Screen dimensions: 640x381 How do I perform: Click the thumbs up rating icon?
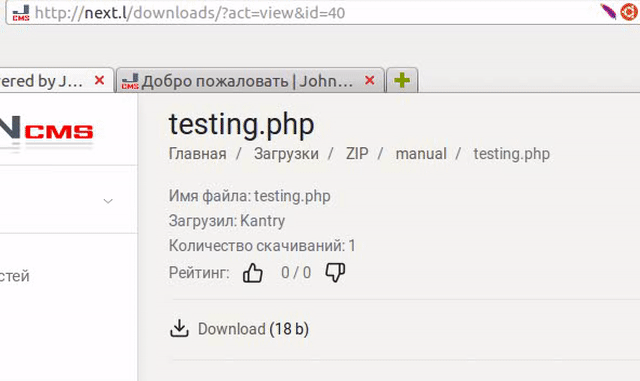click(x=253, y=273)
